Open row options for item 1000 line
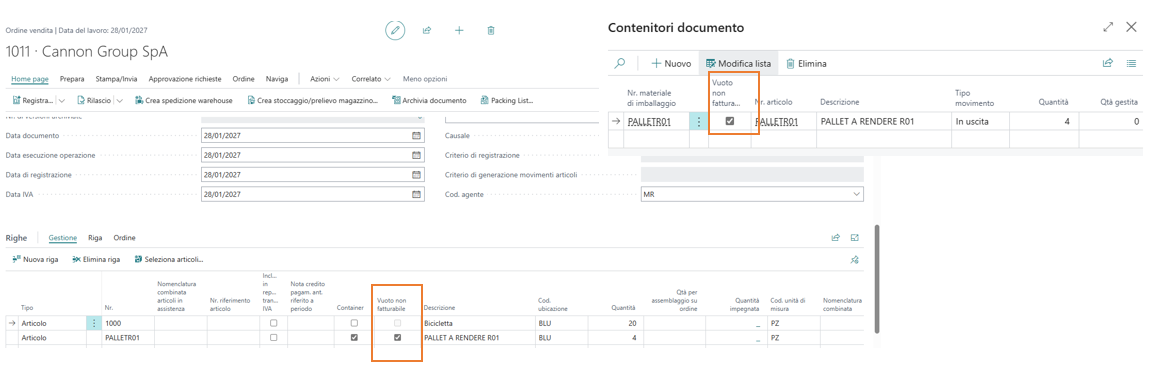 (x=94, y=323)
